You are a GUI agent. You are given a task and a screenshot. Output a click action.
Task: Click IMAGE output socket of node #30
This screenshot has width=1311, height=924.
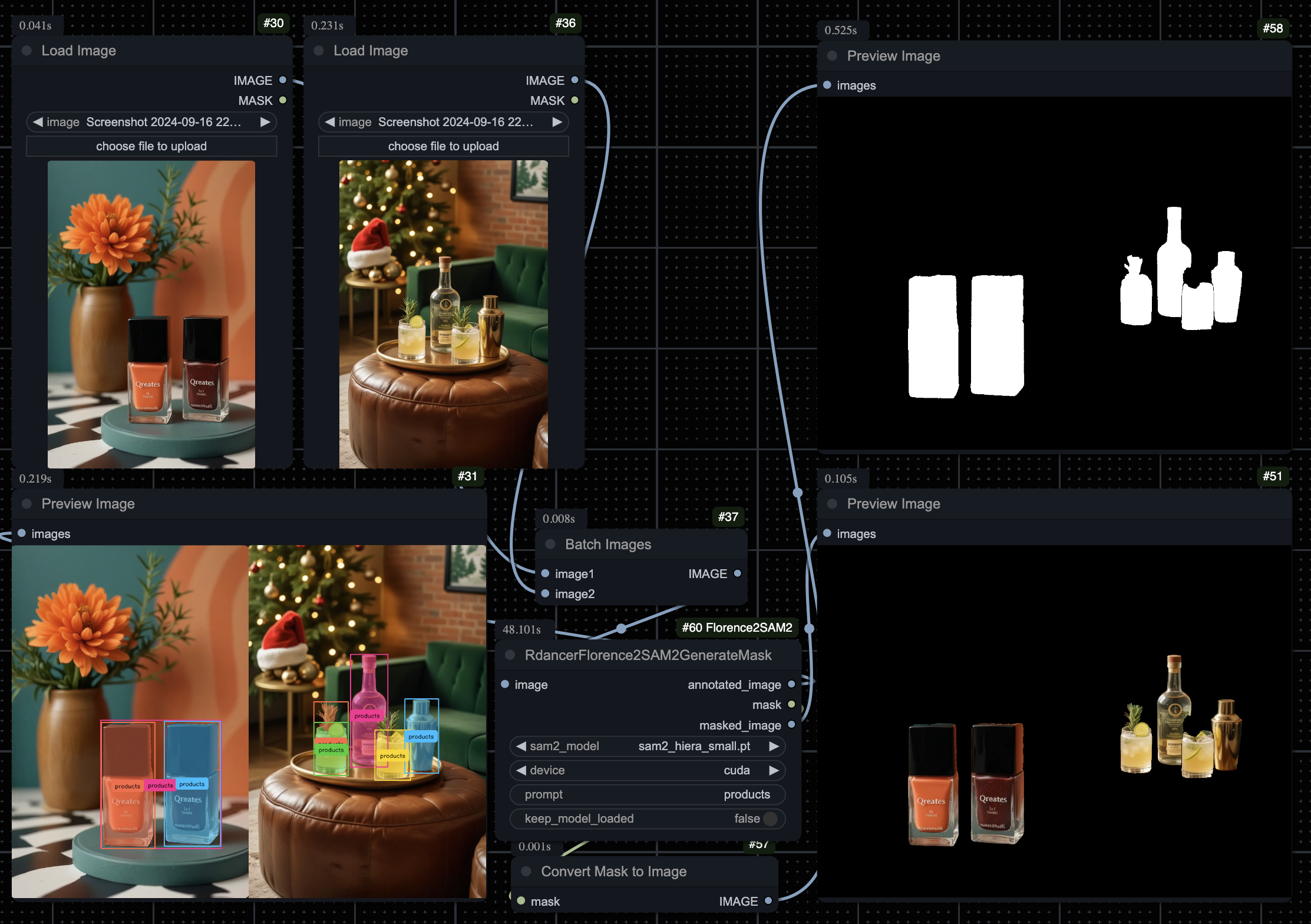(x=283, y=80)
